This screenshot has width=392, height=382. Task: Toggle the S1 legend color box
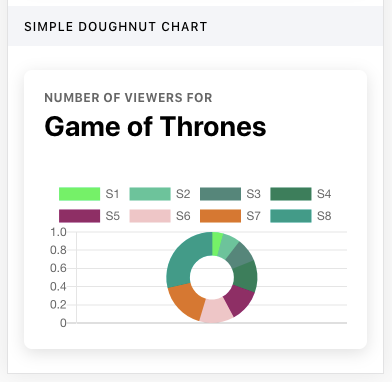(79, 194)
